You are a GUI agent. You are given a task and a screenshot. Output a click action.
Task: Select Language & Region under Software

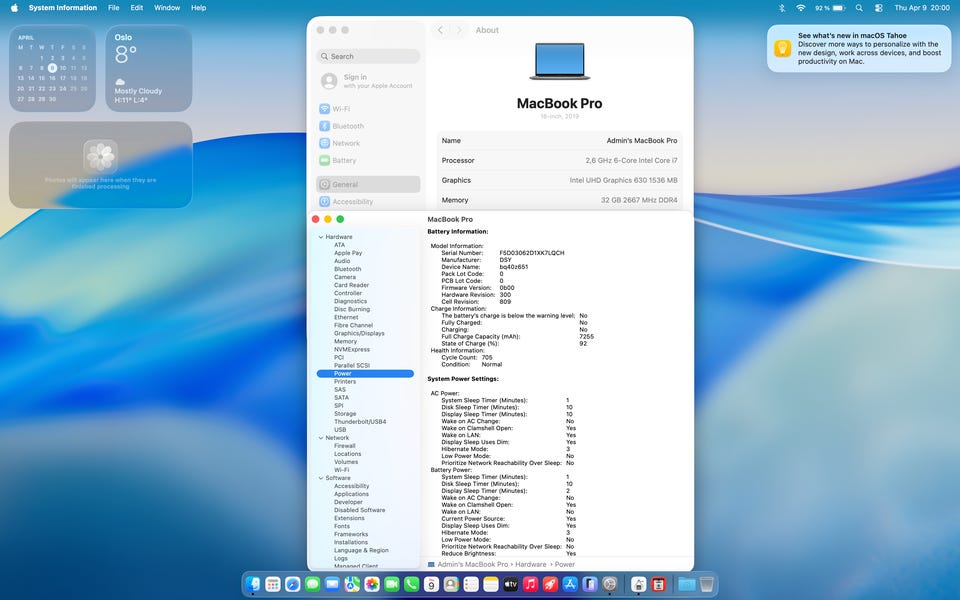[x=361, y=550]
